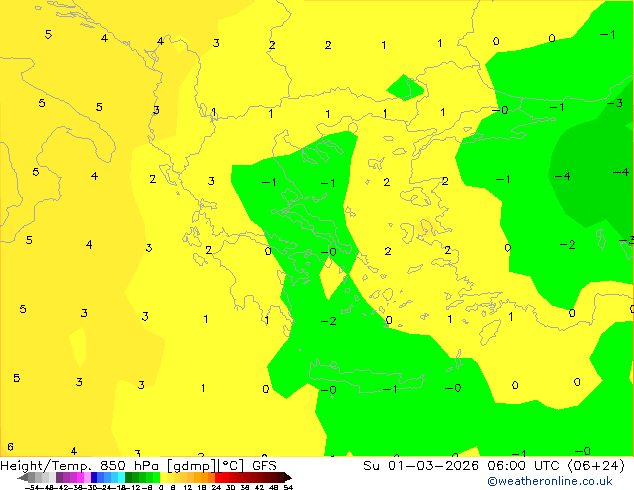Image resolution: width=634 pixels, height=490 pixels.
Task: Click the left arrow end of the color scale
Action: [23, 477]
